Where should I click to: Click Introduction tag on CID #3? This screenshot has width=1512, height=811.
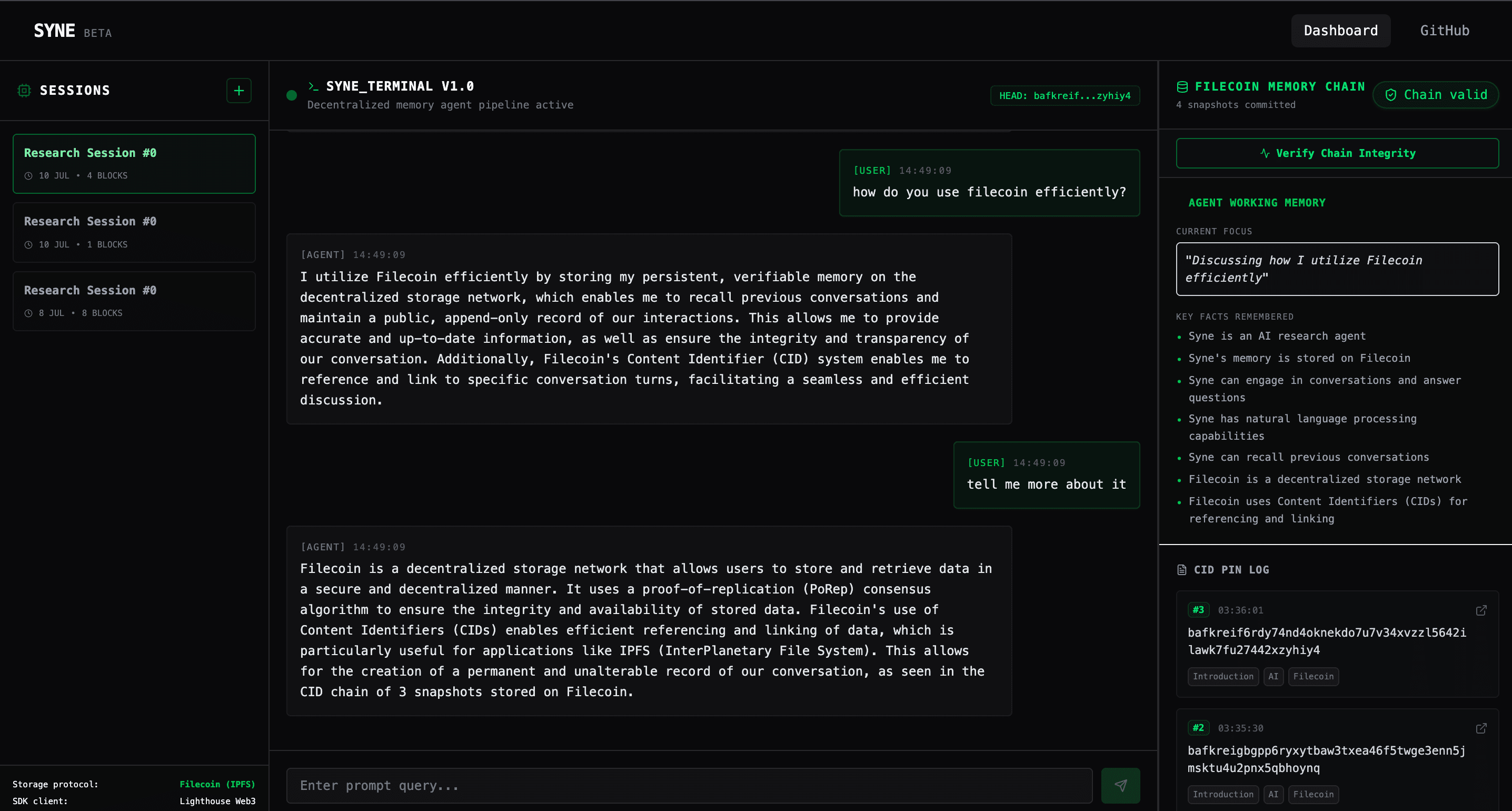[1222, 677]
